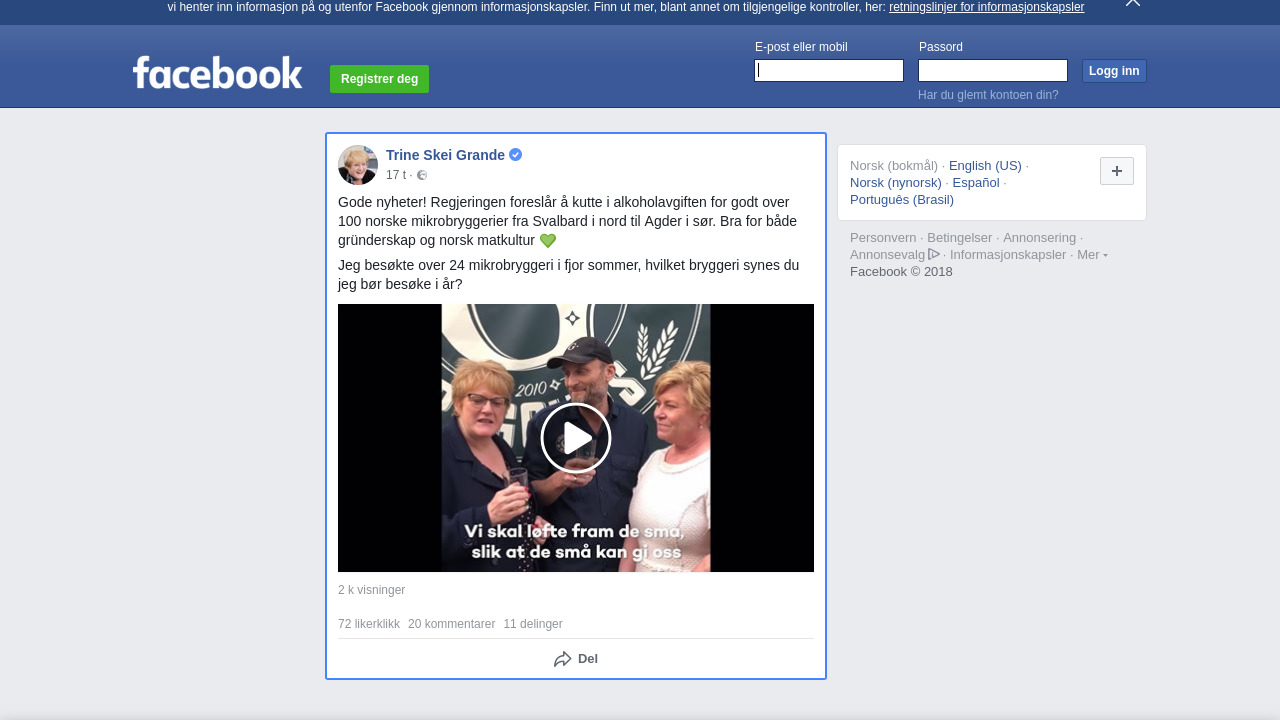Open Trine Skei Grande profile name link
Screen dimensions: 1280x720
pos(445,155)
